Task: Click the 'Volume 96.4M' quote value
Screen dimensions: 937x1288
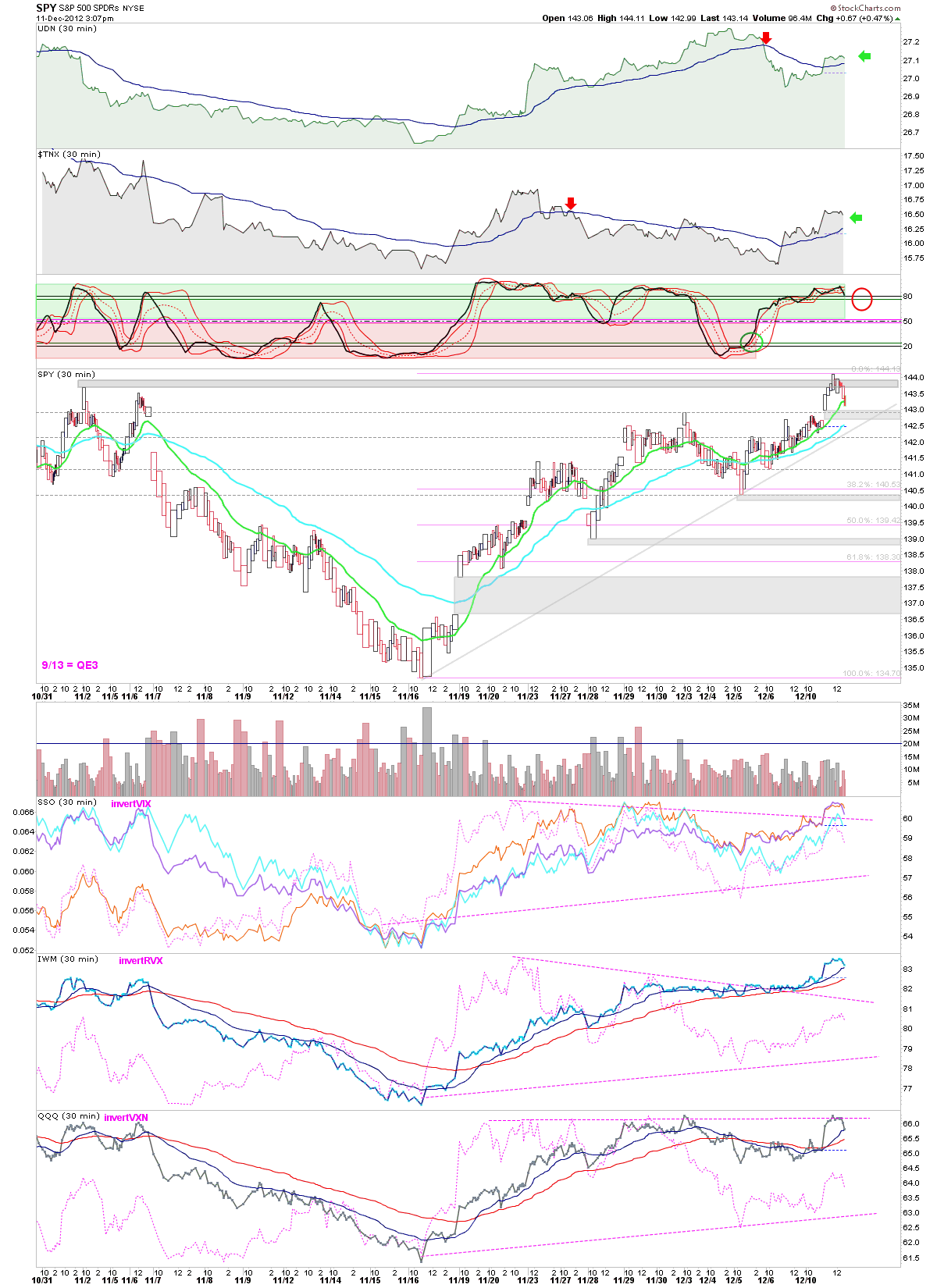Action: (782, 18)
